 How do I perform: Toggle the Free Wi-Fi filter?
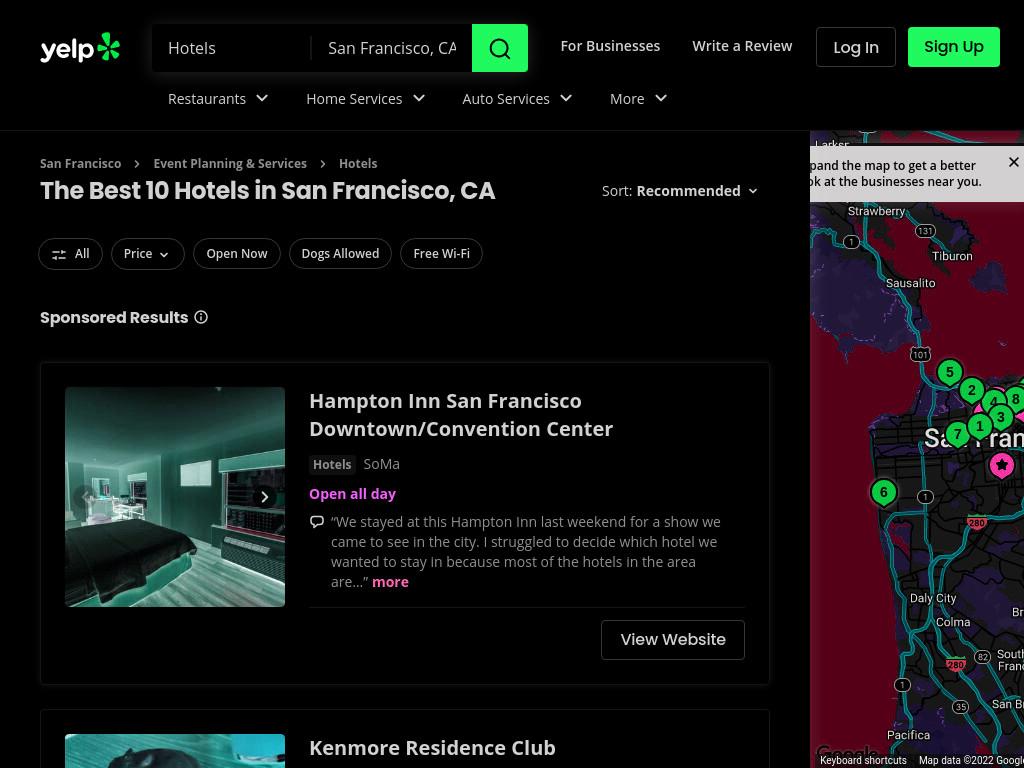tap(441, 254)
